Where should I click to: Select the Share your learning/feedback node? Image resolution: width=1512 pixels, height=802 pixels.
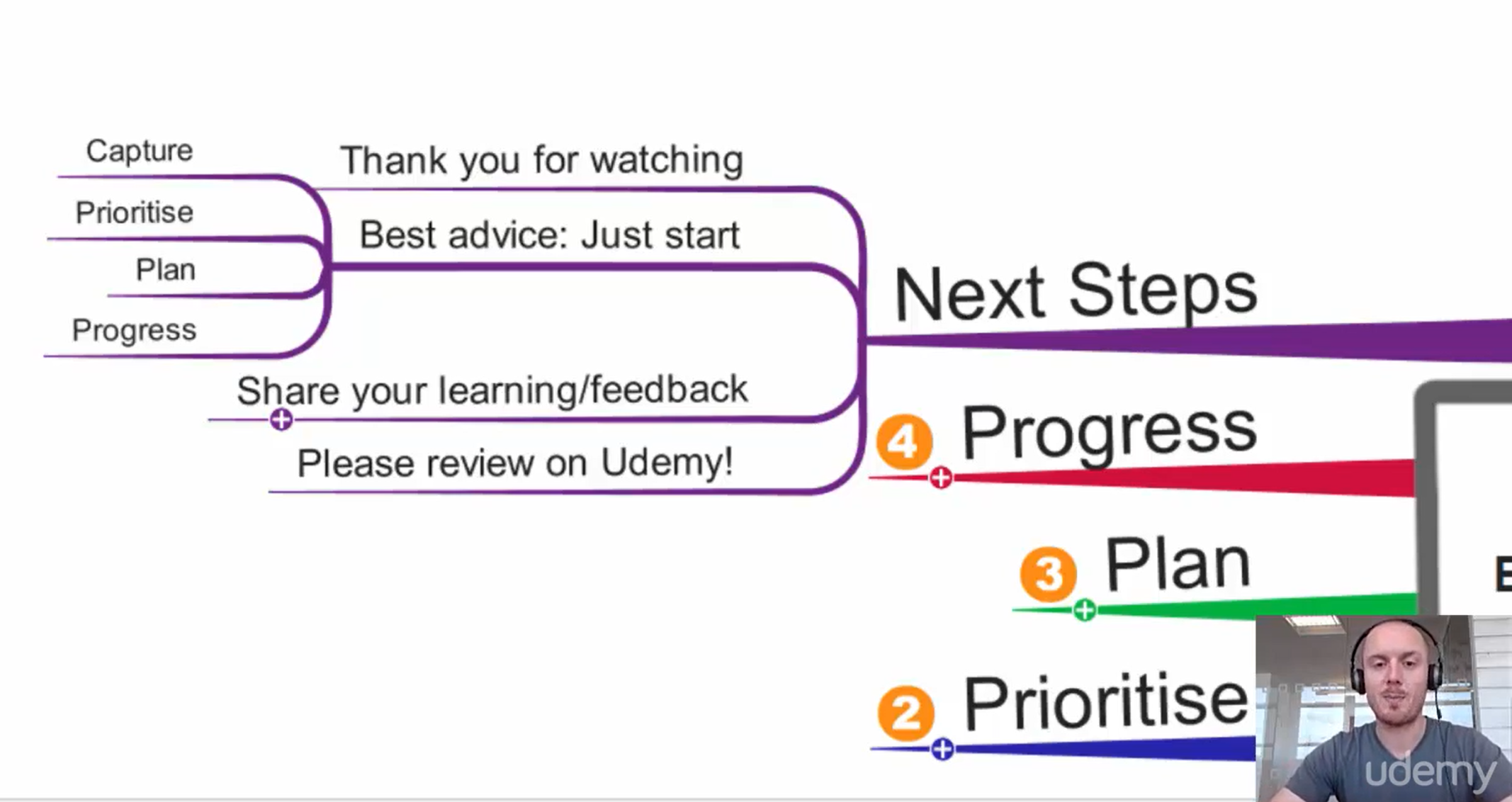[x=492, y=390]
